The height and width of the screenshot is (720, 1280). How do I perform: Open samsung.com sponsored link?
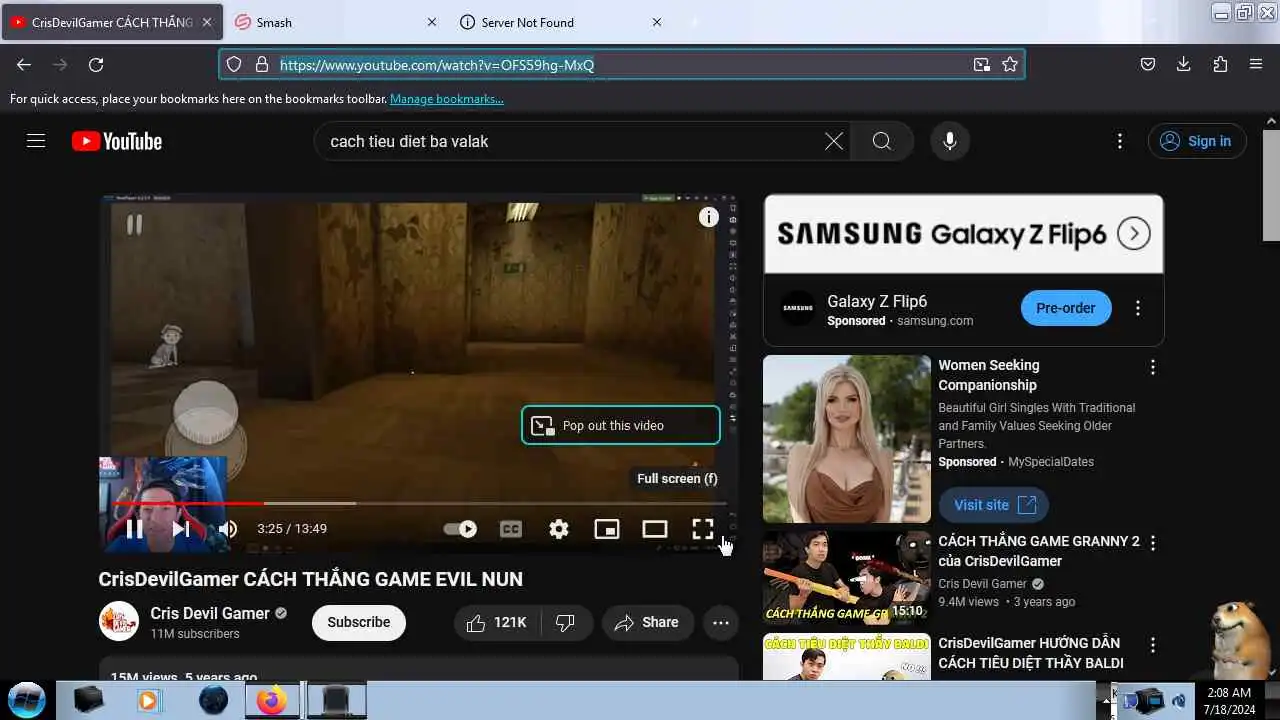point(935,321)
